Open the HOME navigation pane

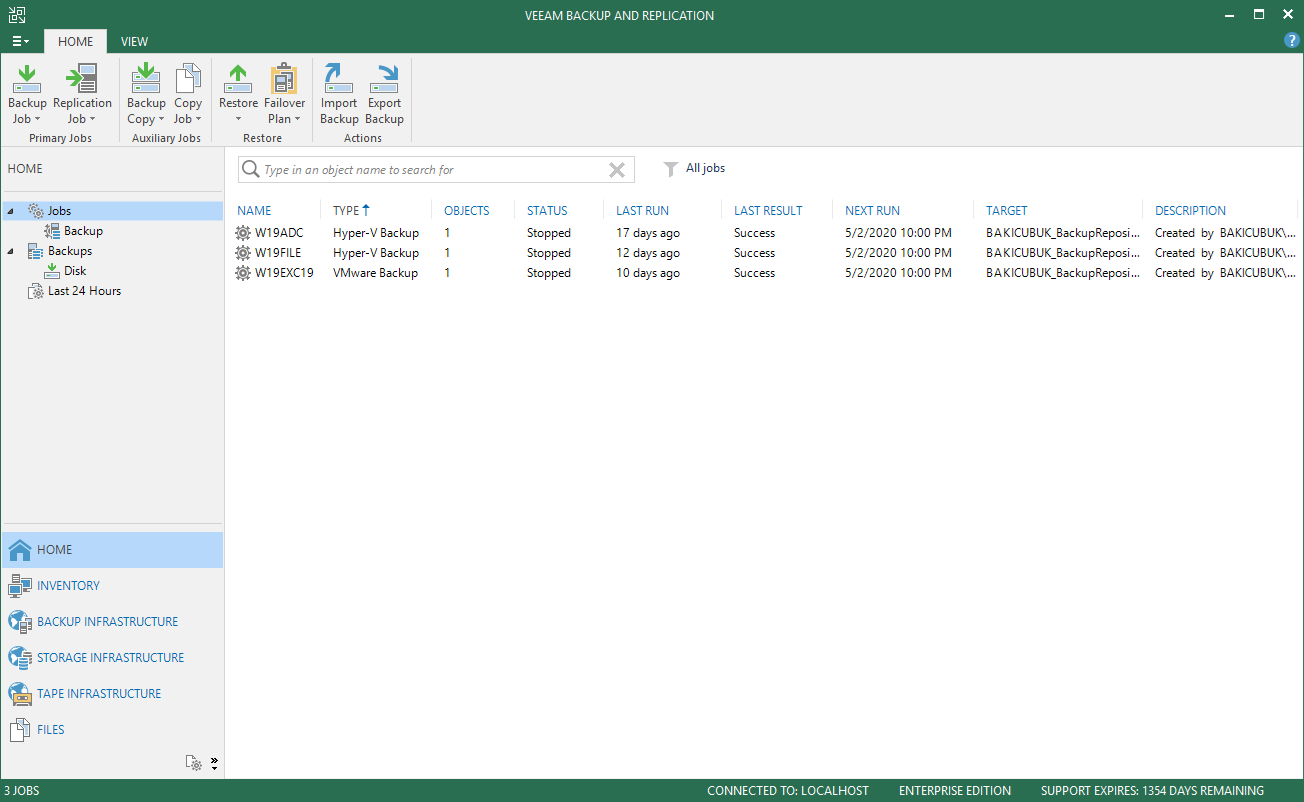(112, 550)
